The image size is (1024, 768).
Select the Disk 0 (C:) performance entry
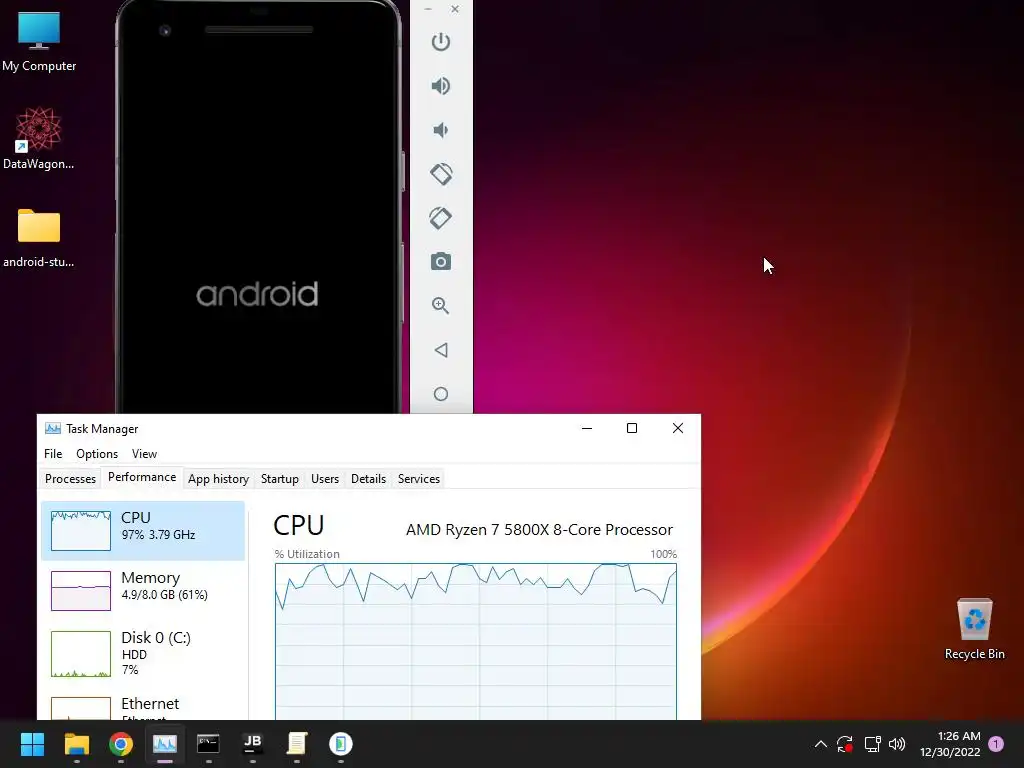(x=143, y=652)
